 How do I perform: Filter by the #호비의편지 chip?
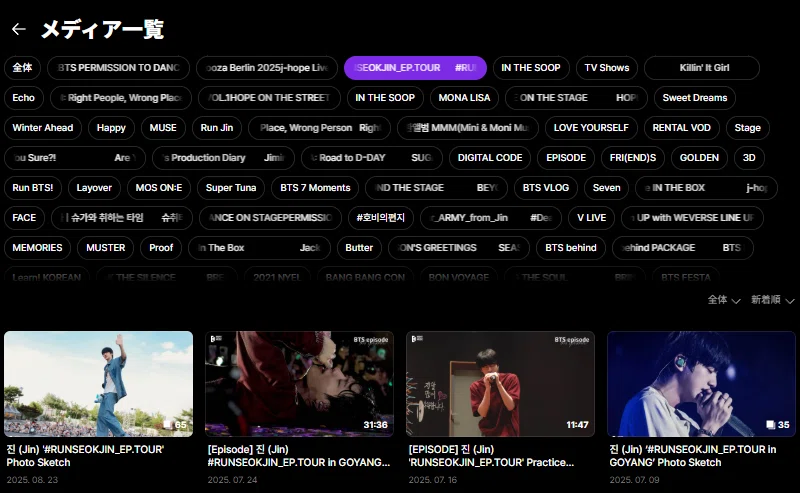(381, 218)
